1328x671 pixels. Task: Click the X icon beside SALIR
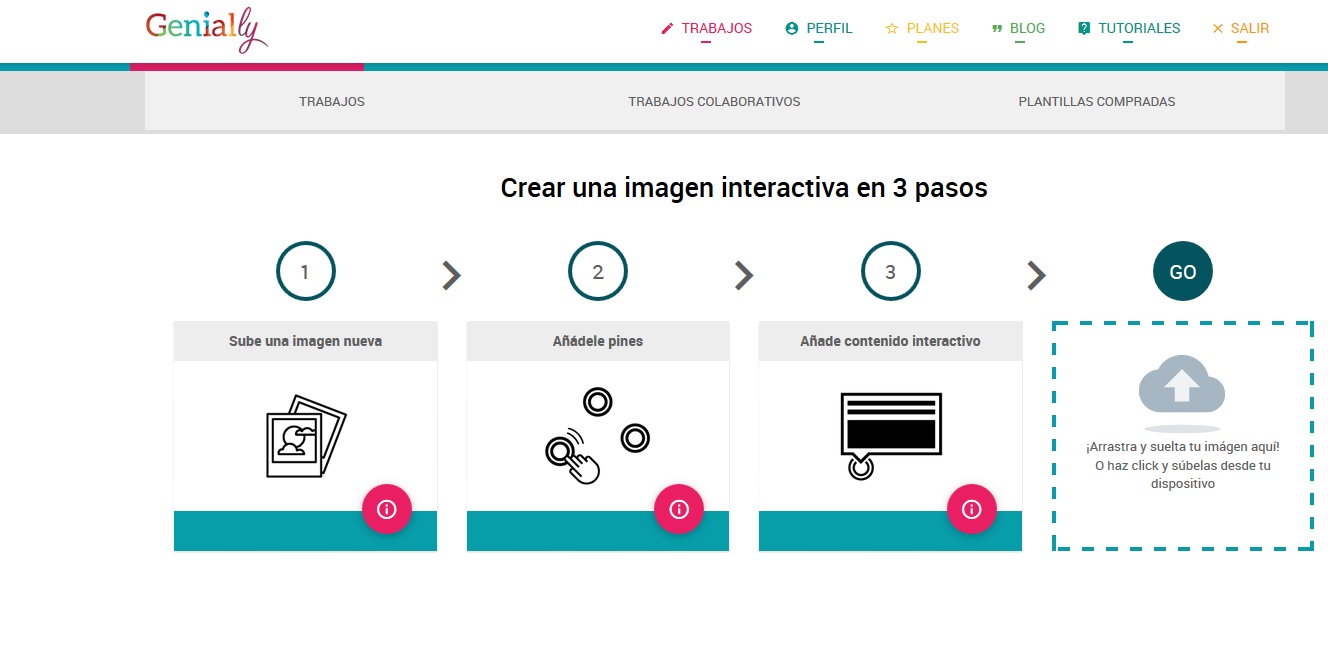point(1217,28)
